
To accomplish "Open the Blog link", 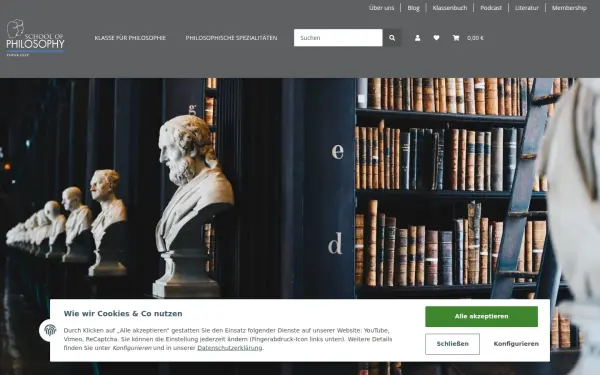I will click(413, 8).
